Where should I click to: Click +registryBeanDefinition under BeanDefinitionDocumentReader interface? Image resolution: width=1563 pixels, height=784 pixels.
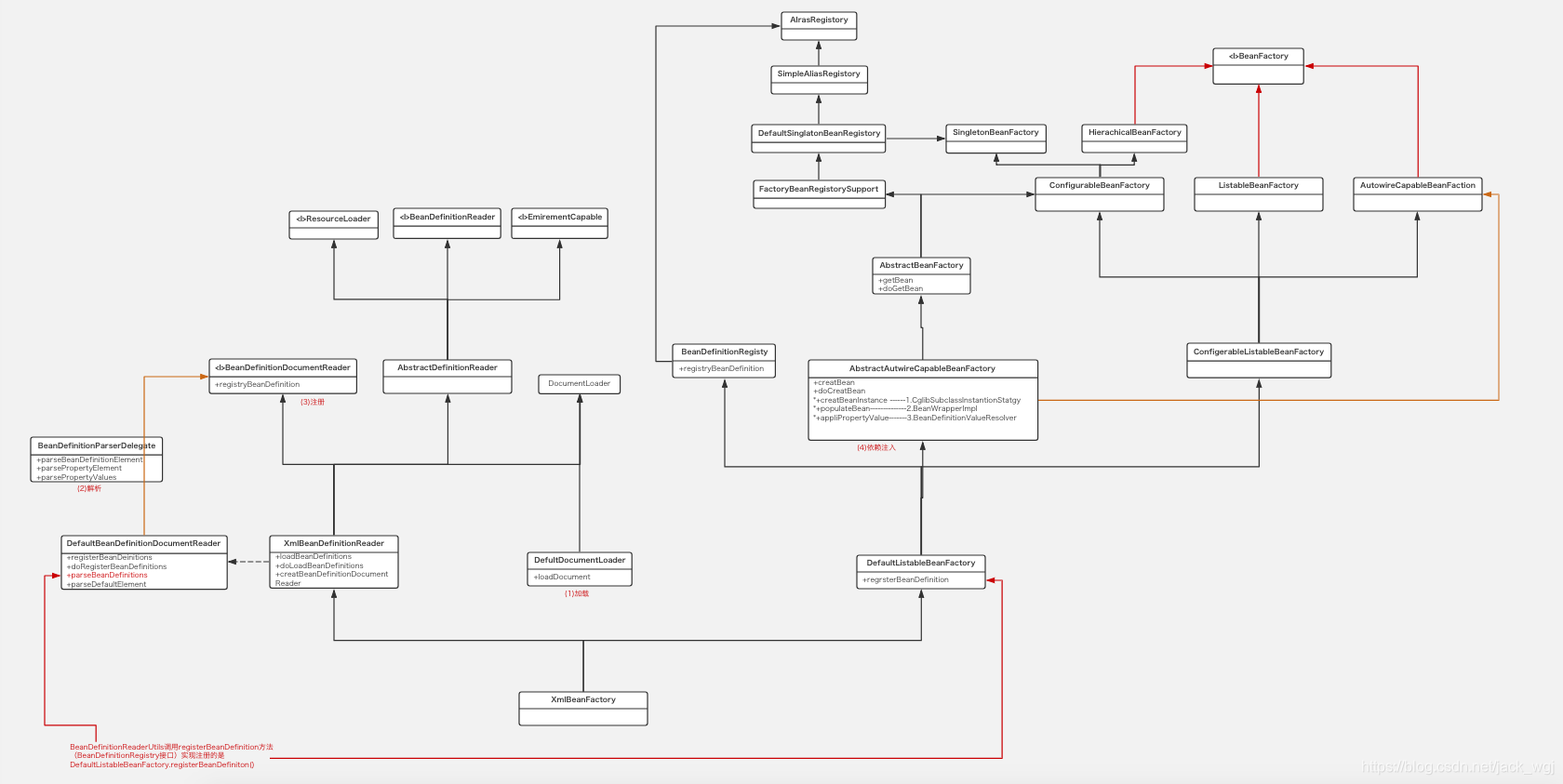tap(257, 384)
